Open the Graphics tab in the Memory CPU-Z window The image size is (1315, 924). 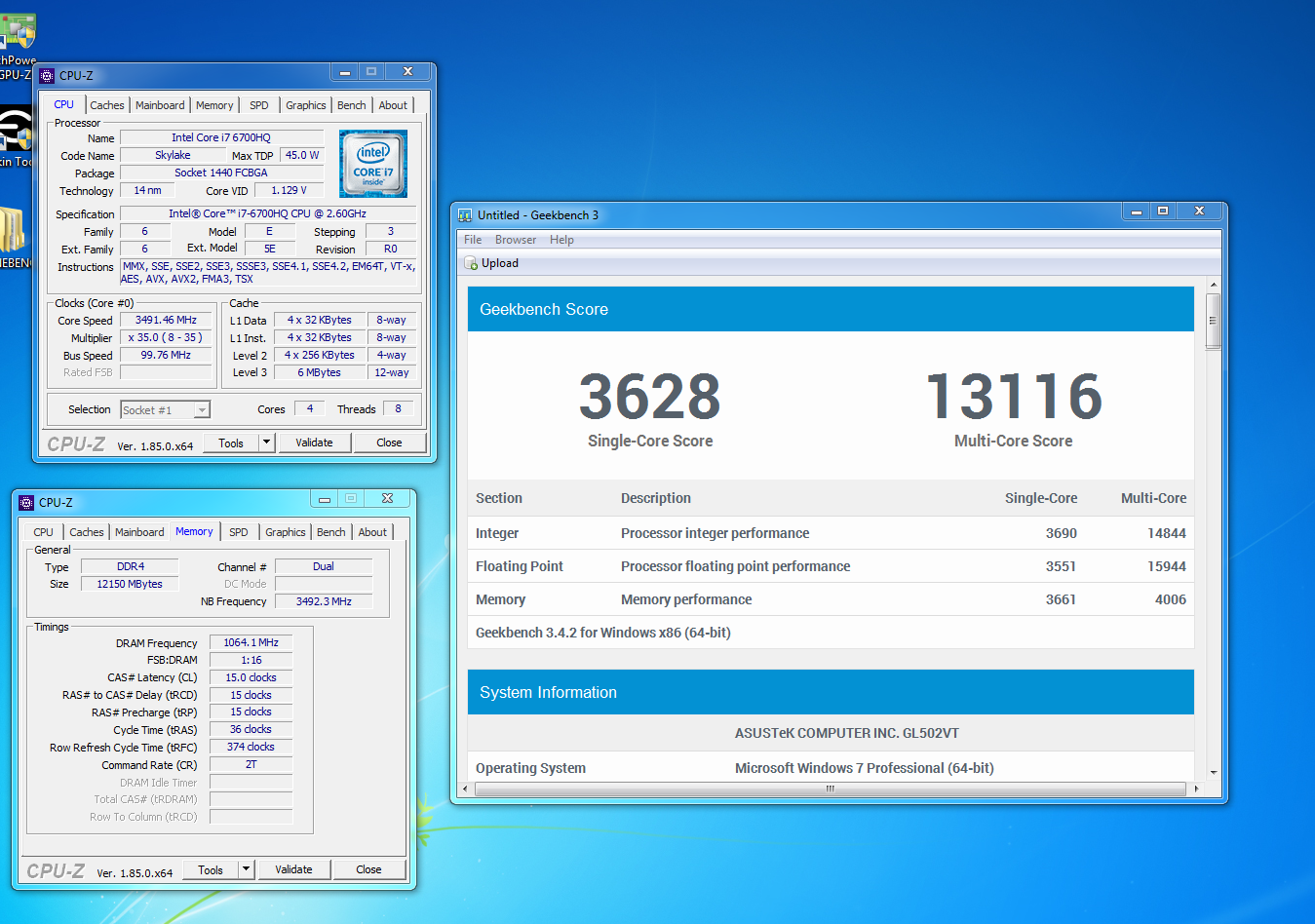286,532
